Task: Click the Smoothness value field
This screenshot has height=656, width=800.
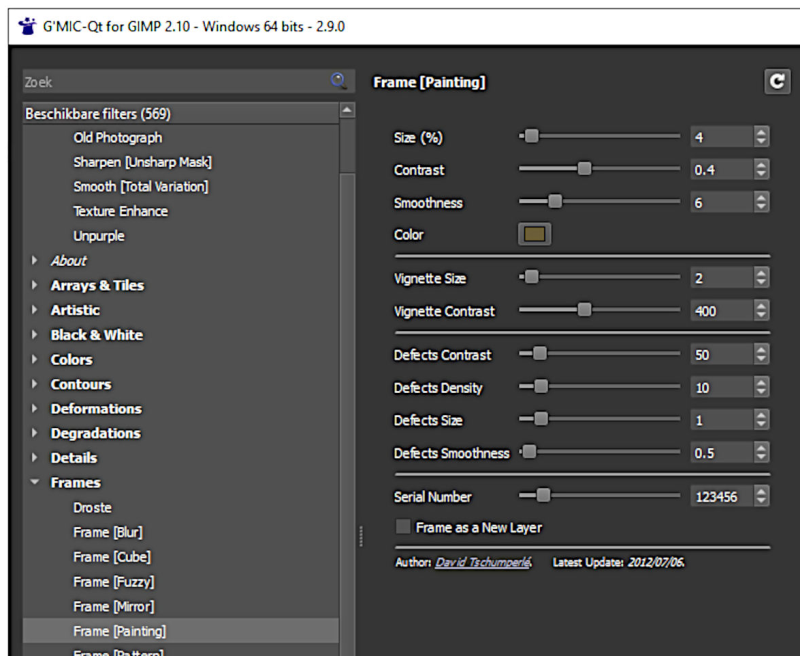Action: [722, 202]
